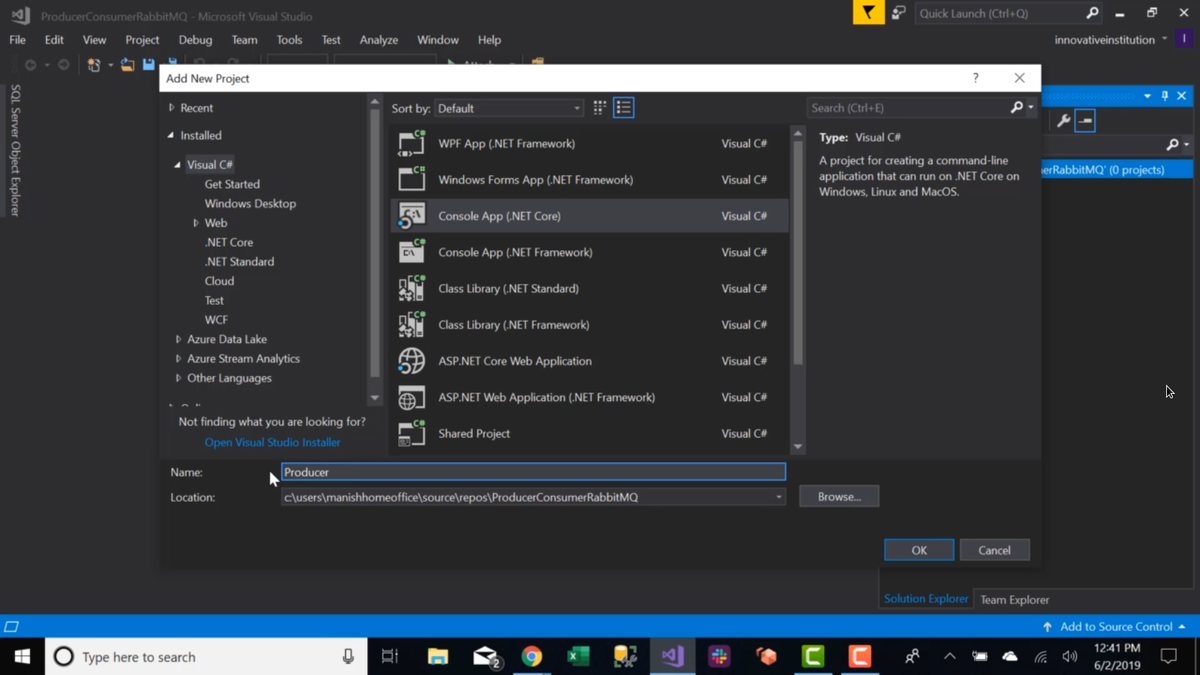This screenshot has height=675, width=1200.
Task: Click the OK button
Action: tap(919, 550)
